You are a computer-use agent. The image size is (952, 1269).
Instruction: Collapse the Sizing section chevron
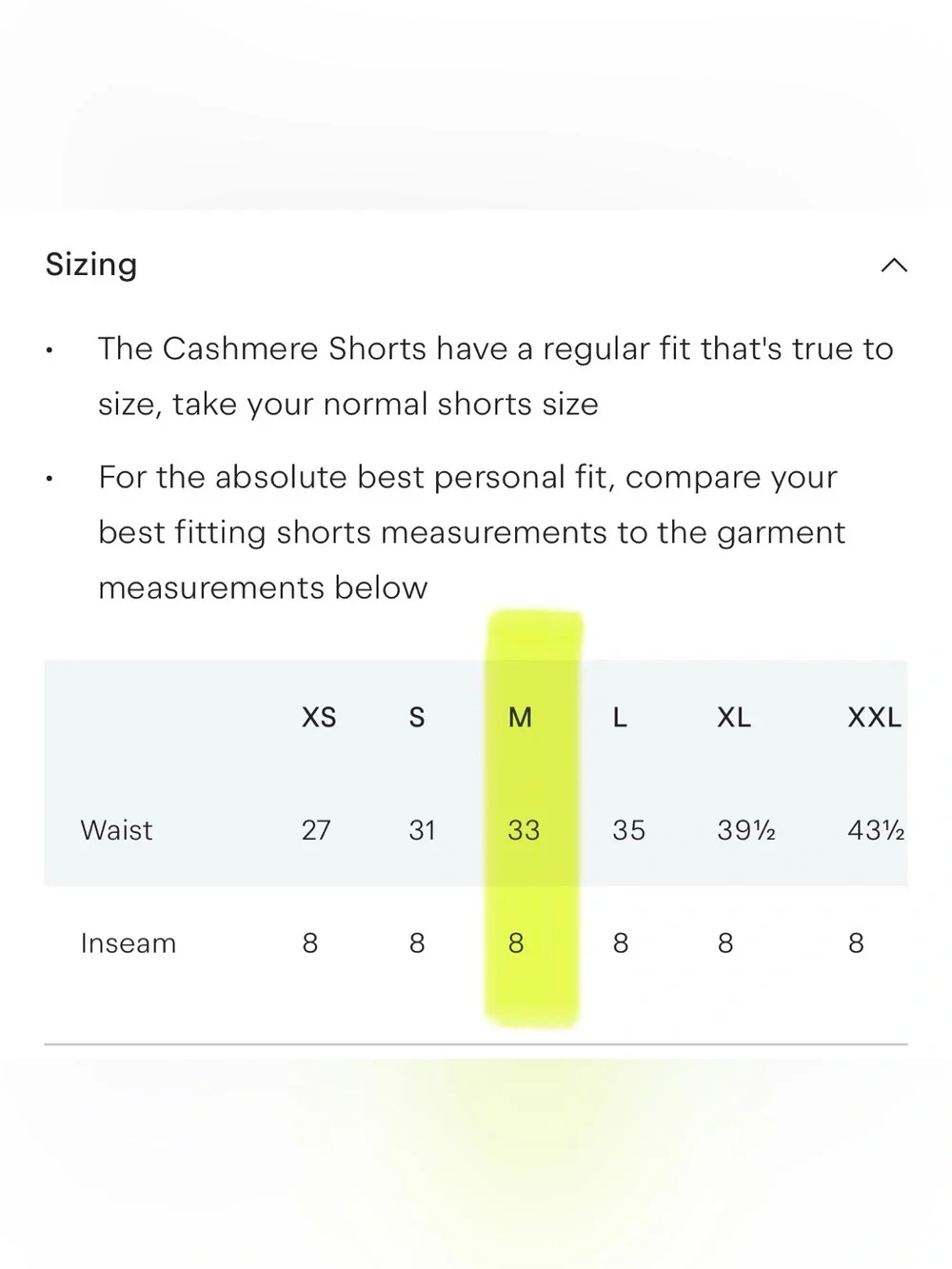pyautogui.click(x=894, y=266)
